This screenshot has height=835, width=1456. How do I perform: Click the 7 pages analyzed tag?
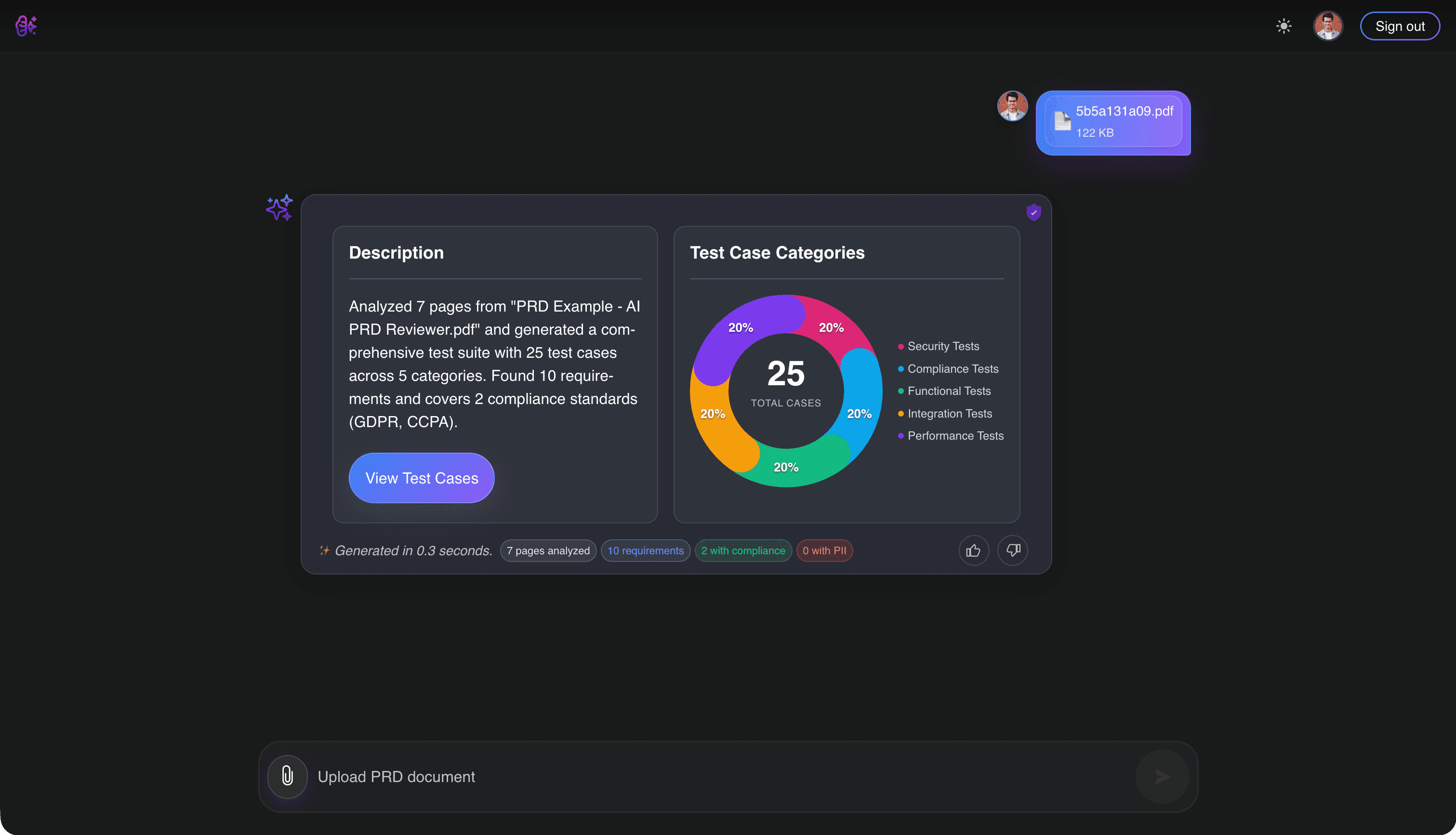pyautogui.click(x=548, y=550)
